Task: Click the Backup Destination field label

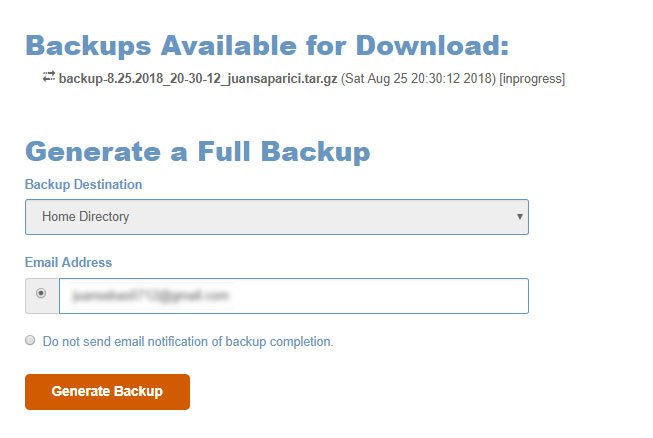Action: 83,184
